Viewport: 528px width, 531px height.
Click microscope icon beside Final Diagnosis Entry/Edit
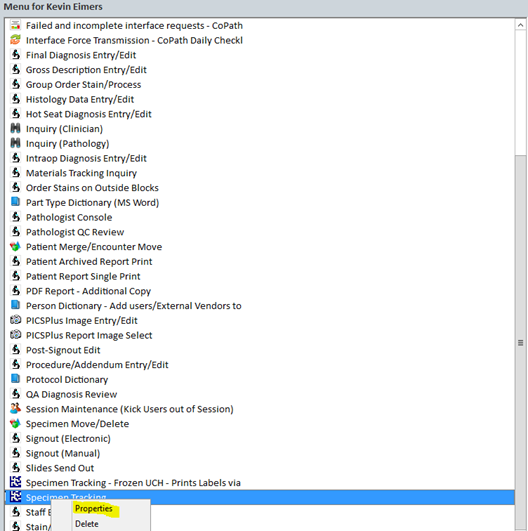click(15, 55)
